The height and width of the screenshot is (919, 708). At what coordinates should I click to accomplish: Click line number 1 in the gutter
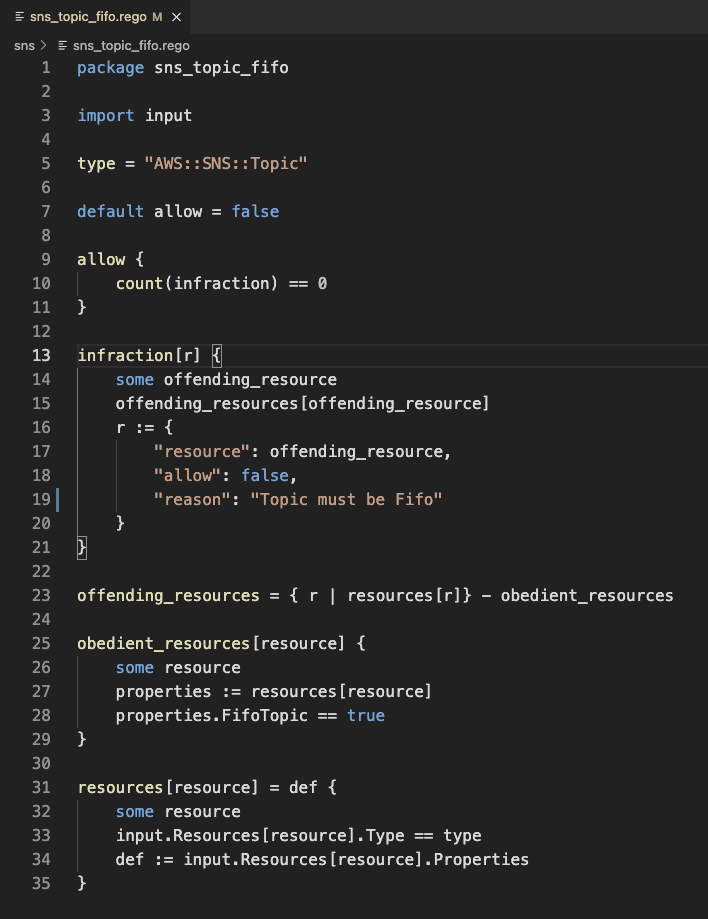[45, 67]
